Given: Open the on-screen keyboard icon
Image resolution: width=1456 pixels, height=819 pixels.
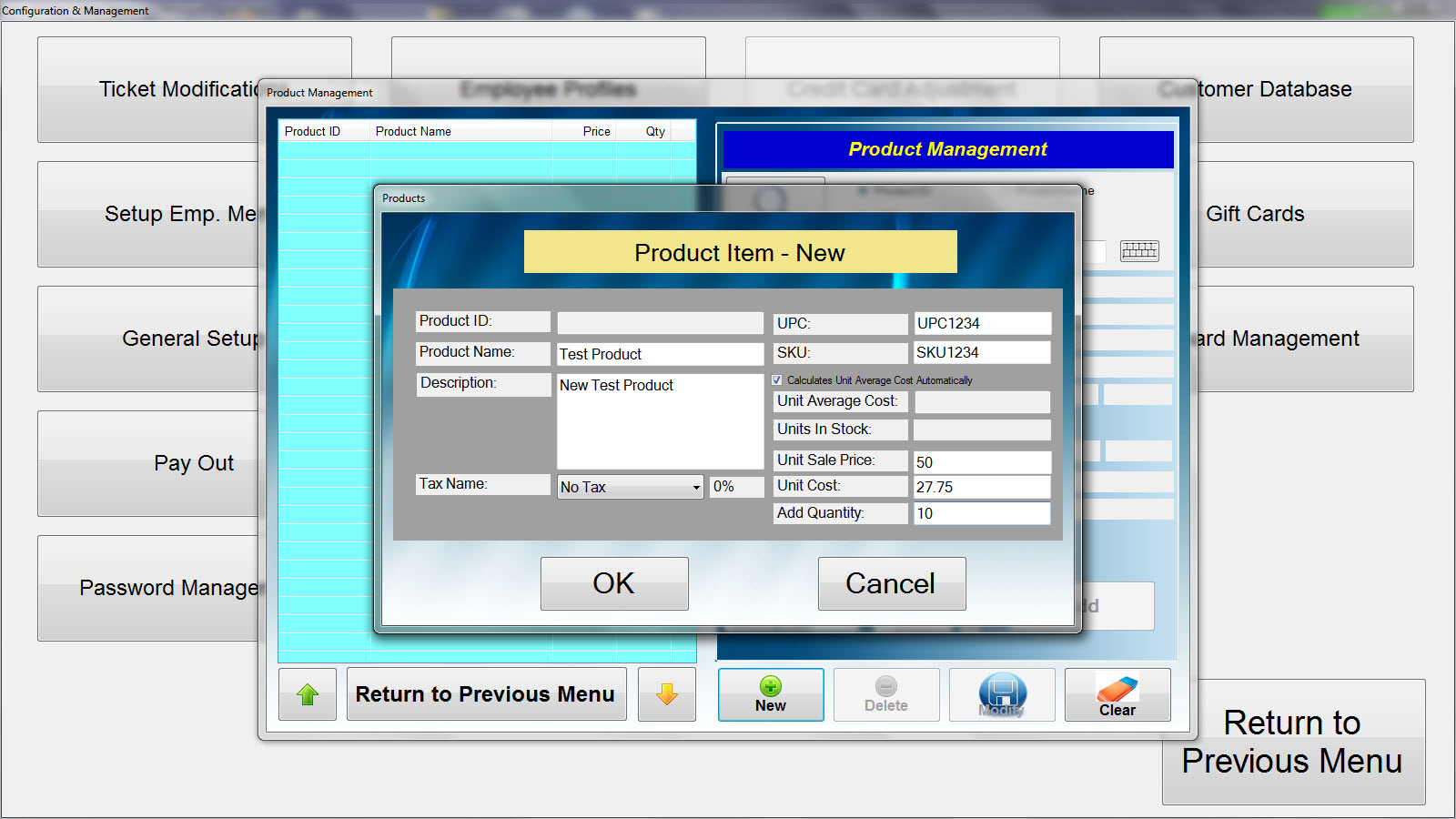Looking at the screenshot, I should pos(1139,250).
